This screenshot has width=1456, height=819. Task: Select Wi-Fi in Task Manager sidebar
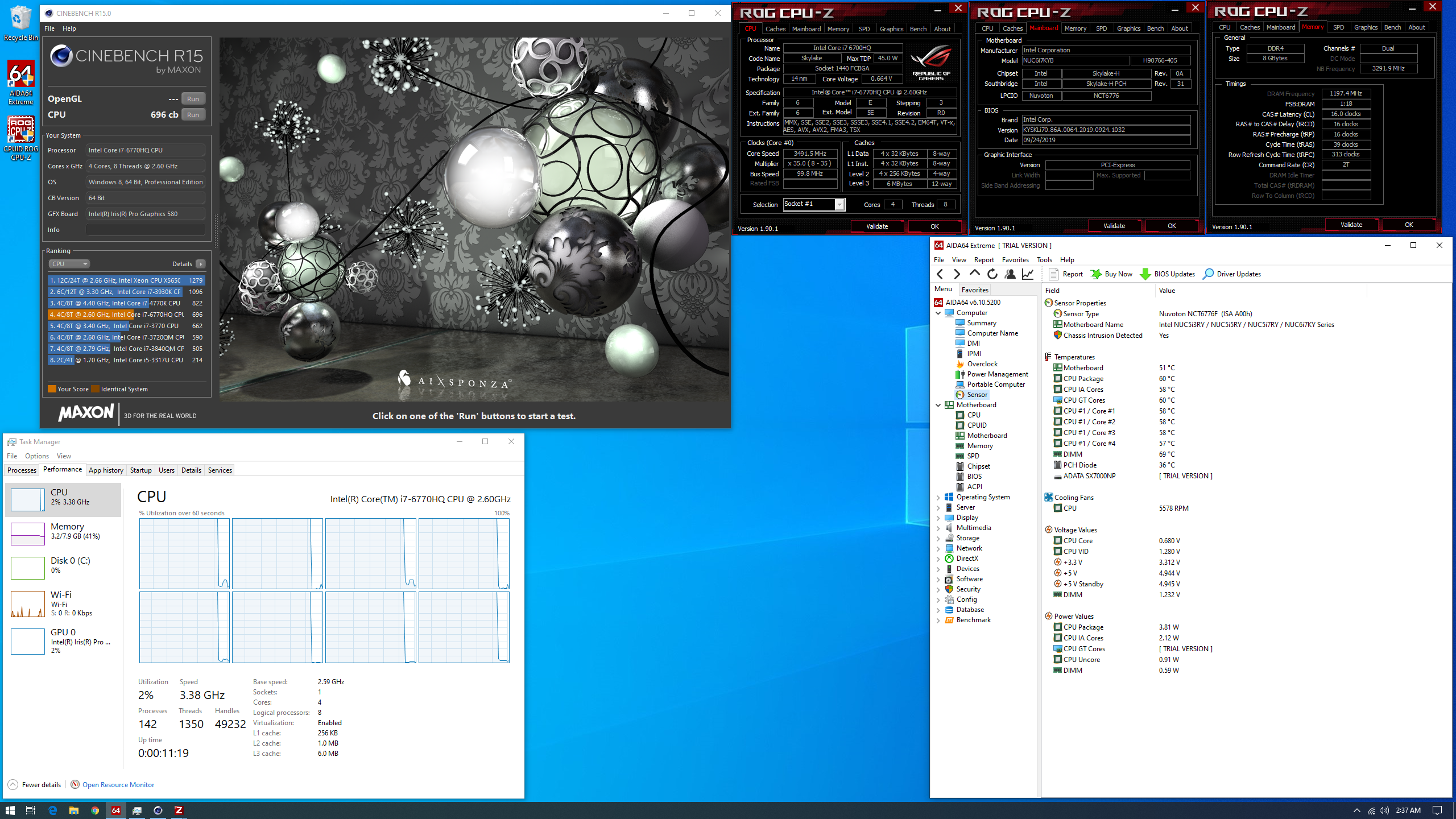(64, 603)
